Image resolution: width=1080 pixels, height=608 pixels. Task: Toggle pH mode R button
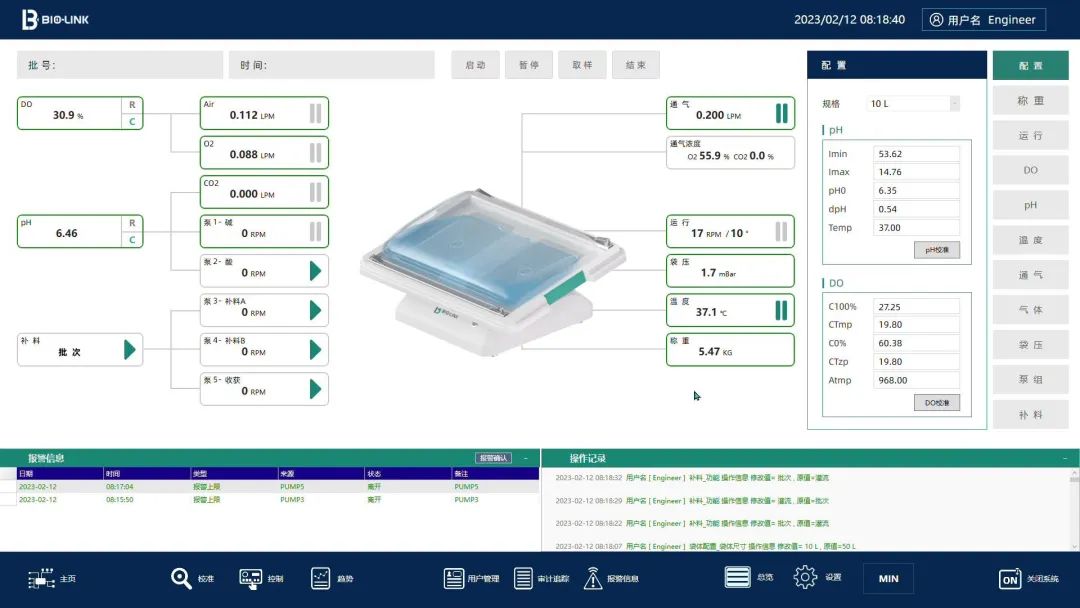coord(132,223)
